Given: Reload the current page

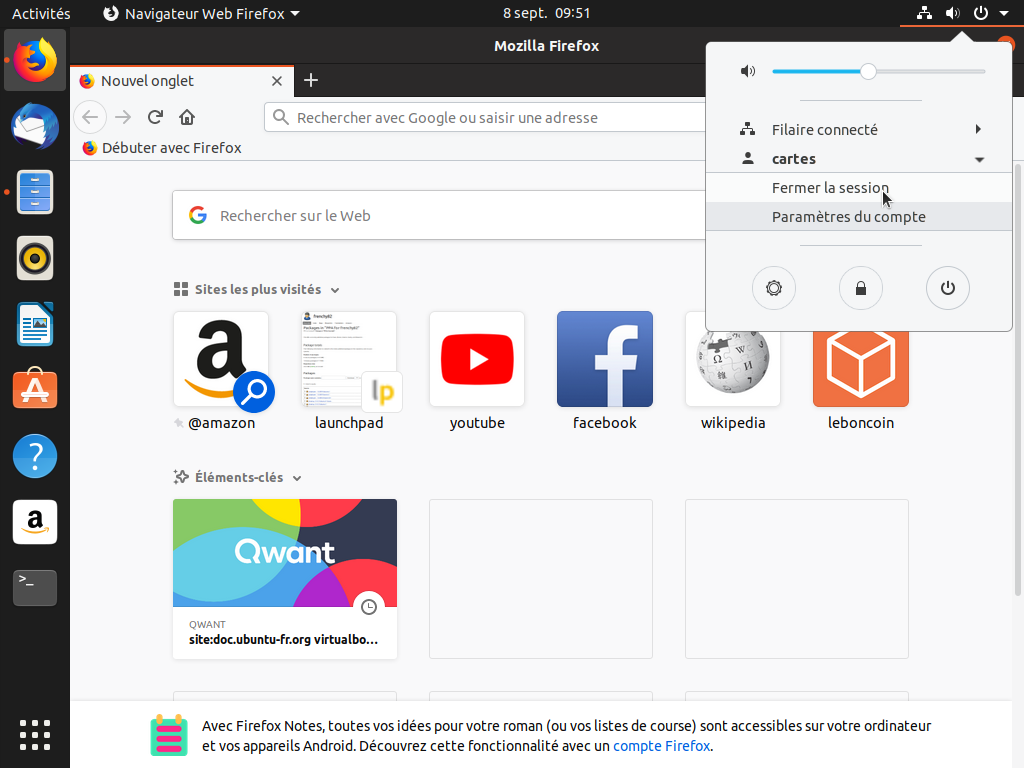Looking at the screenshot, I should pyautogui.click(x=155, y=118).
